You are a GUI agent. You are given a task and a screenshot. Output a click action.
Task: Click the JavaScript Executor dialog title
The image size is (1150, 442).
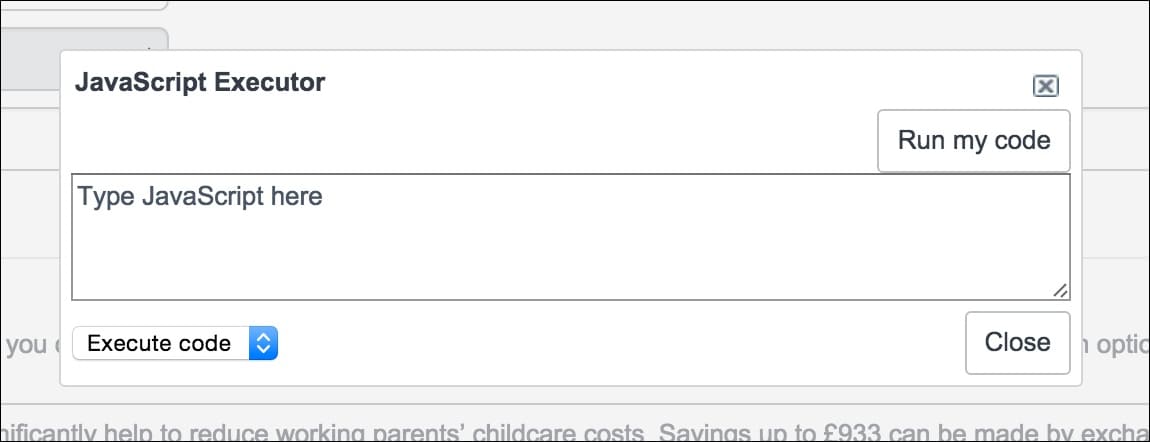point(200,83)
